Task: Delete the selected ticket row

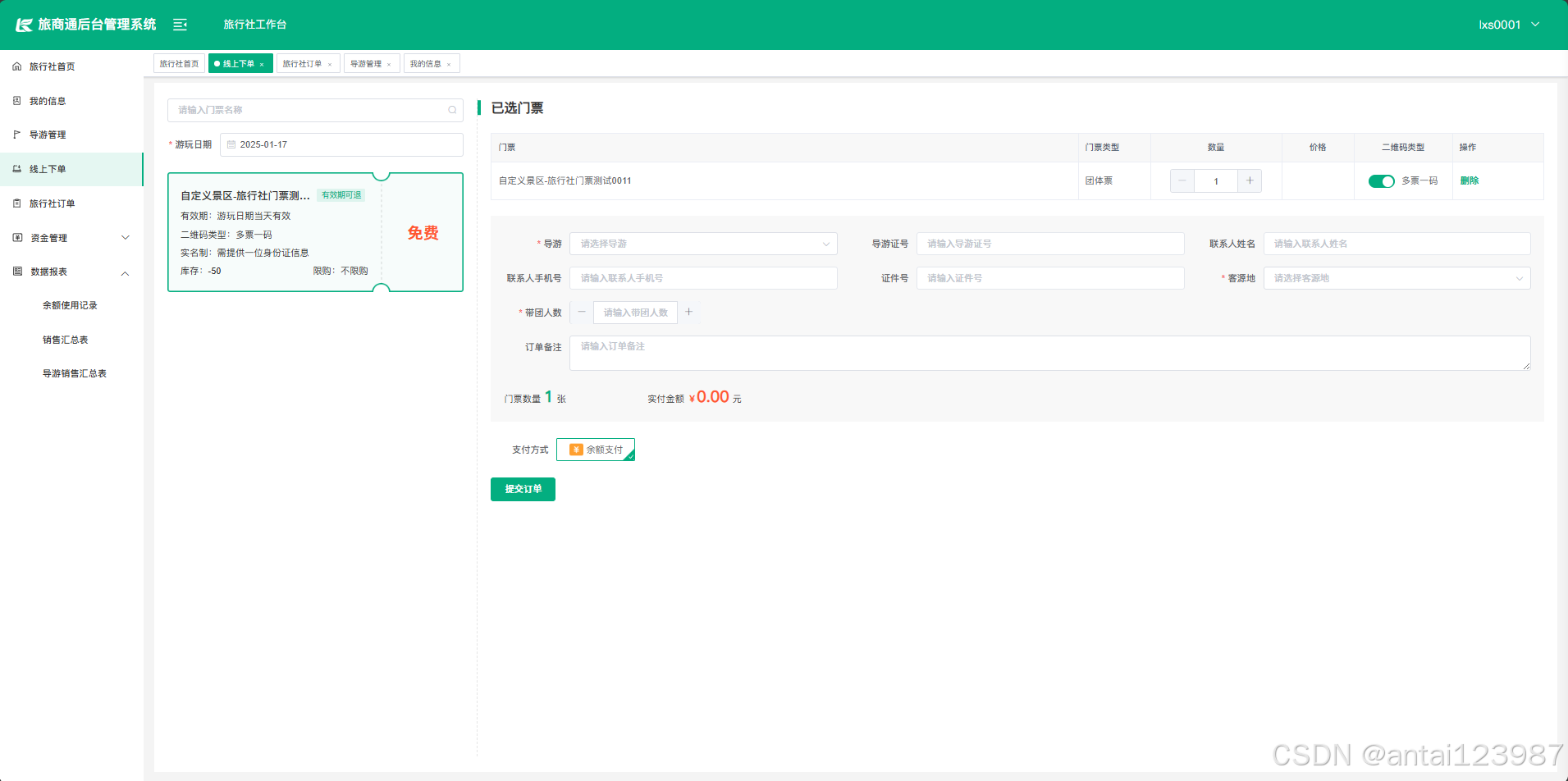Action: (x=1470, y=180)
